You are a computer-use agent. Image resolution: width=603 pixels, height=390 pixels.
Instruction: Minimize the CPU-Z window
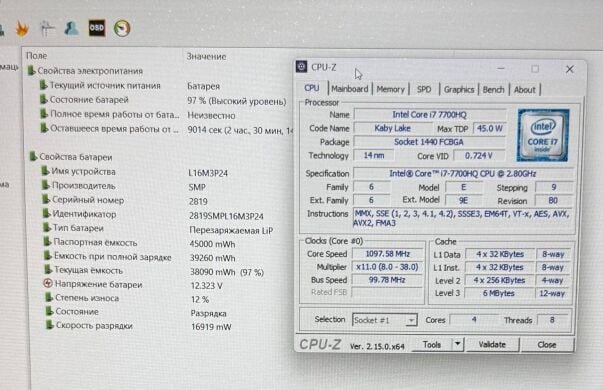[x=501, y=68]
